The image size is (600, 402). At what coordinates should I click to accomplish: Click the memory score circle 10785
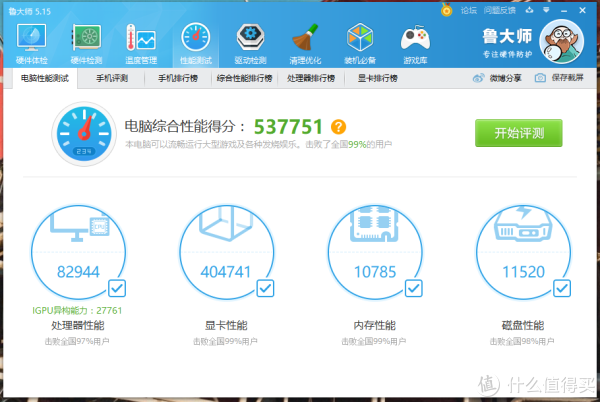375,252
